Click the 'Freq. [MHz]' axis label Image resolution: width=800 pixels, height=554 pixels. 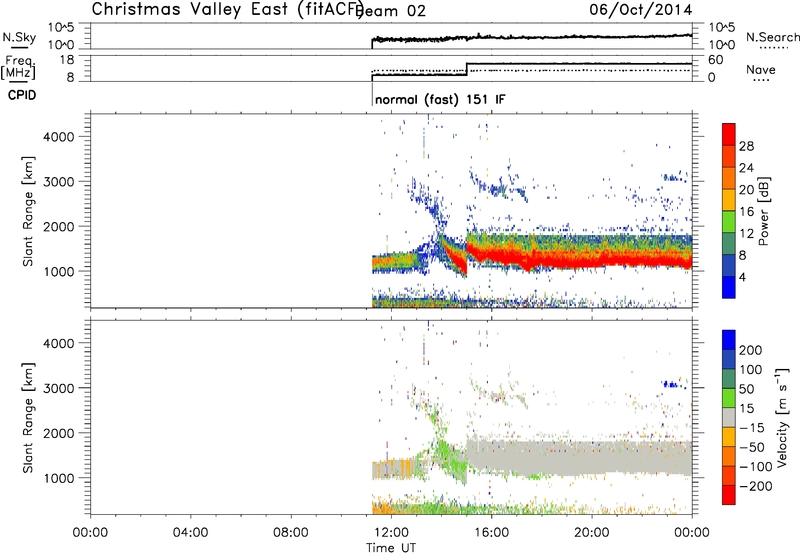point(18,67)
